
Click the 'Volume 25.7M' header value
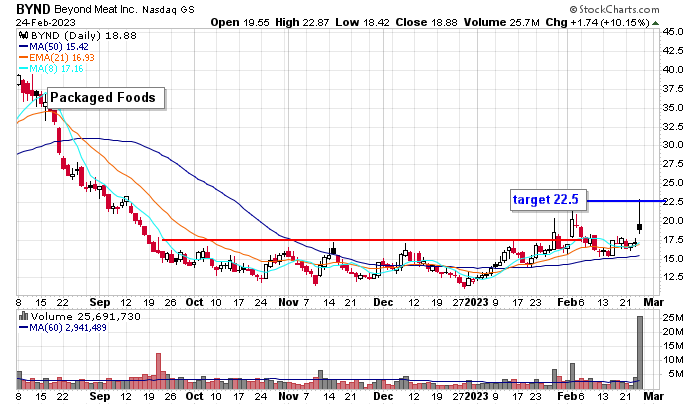(x=501, y=22)
